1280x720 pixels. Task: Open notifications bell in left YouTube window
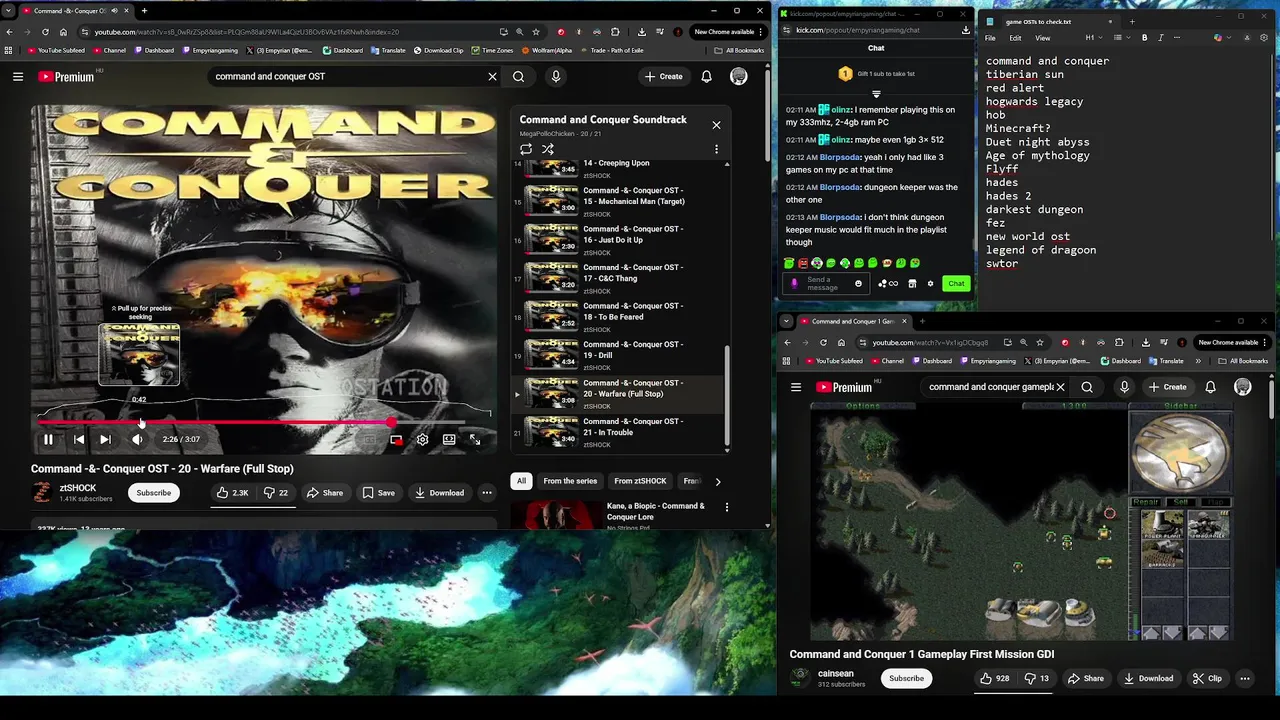click(706, 77)
